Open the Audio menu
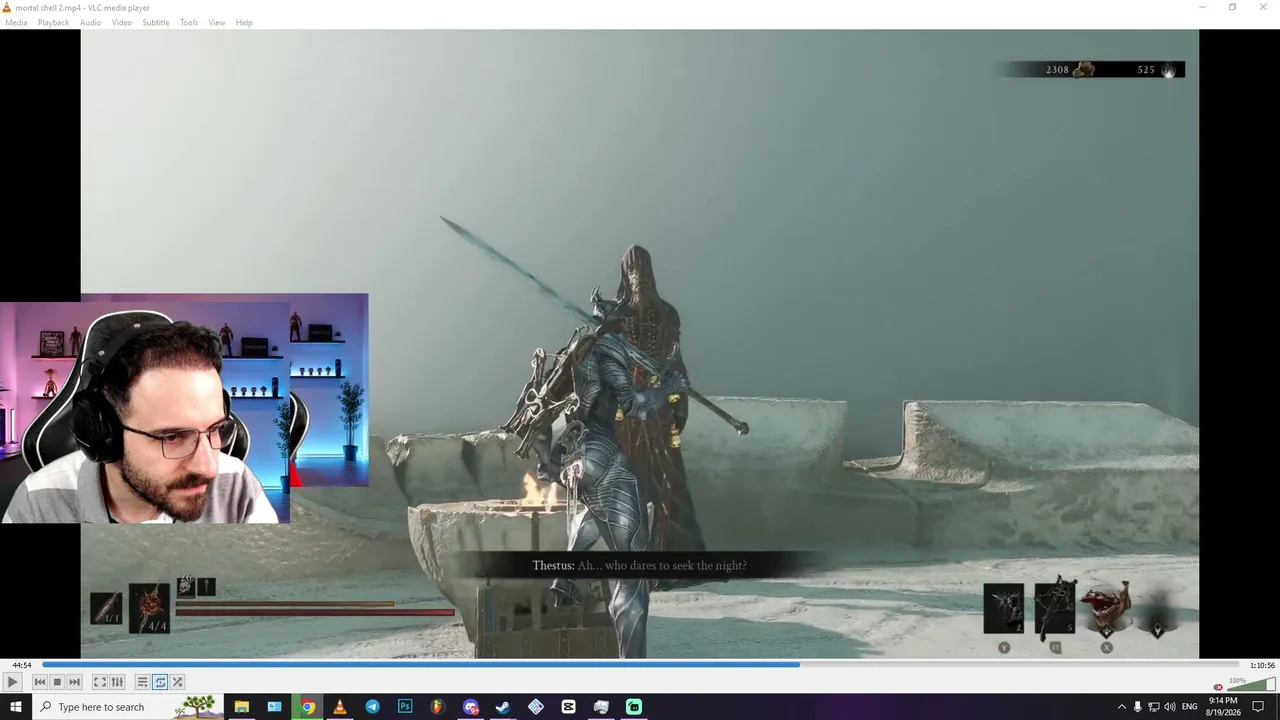This screenshot has height=720, width=1280. [x=90, y=22]
